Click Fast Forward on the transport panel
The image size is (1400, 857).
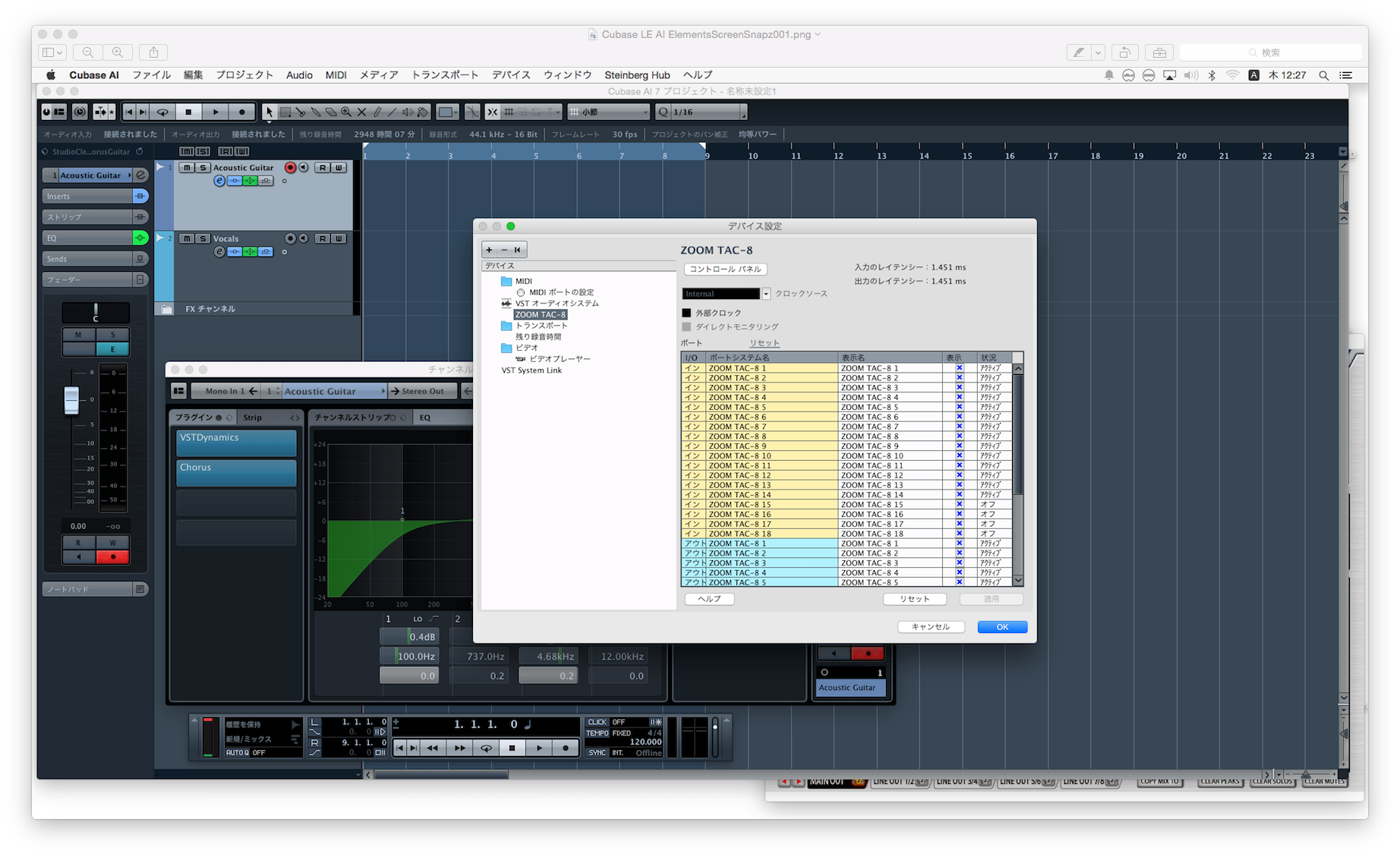(459, 748)
